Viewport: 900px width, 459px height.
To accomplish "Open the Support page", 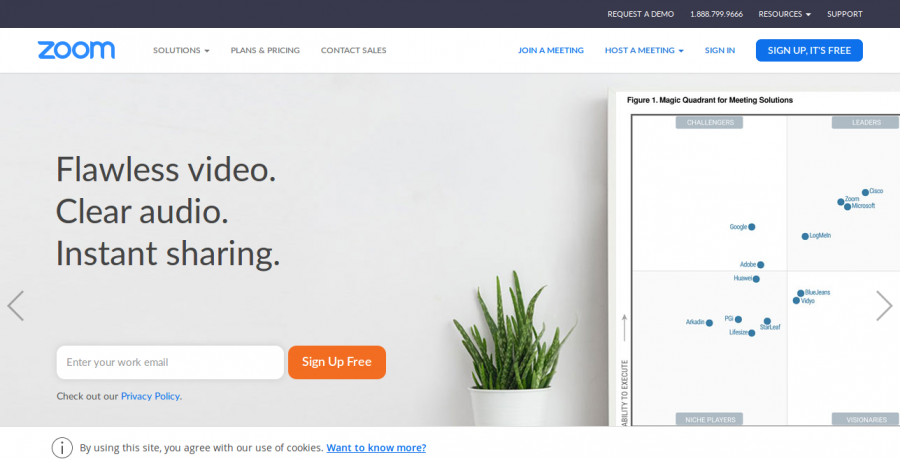I will point(844,14).
